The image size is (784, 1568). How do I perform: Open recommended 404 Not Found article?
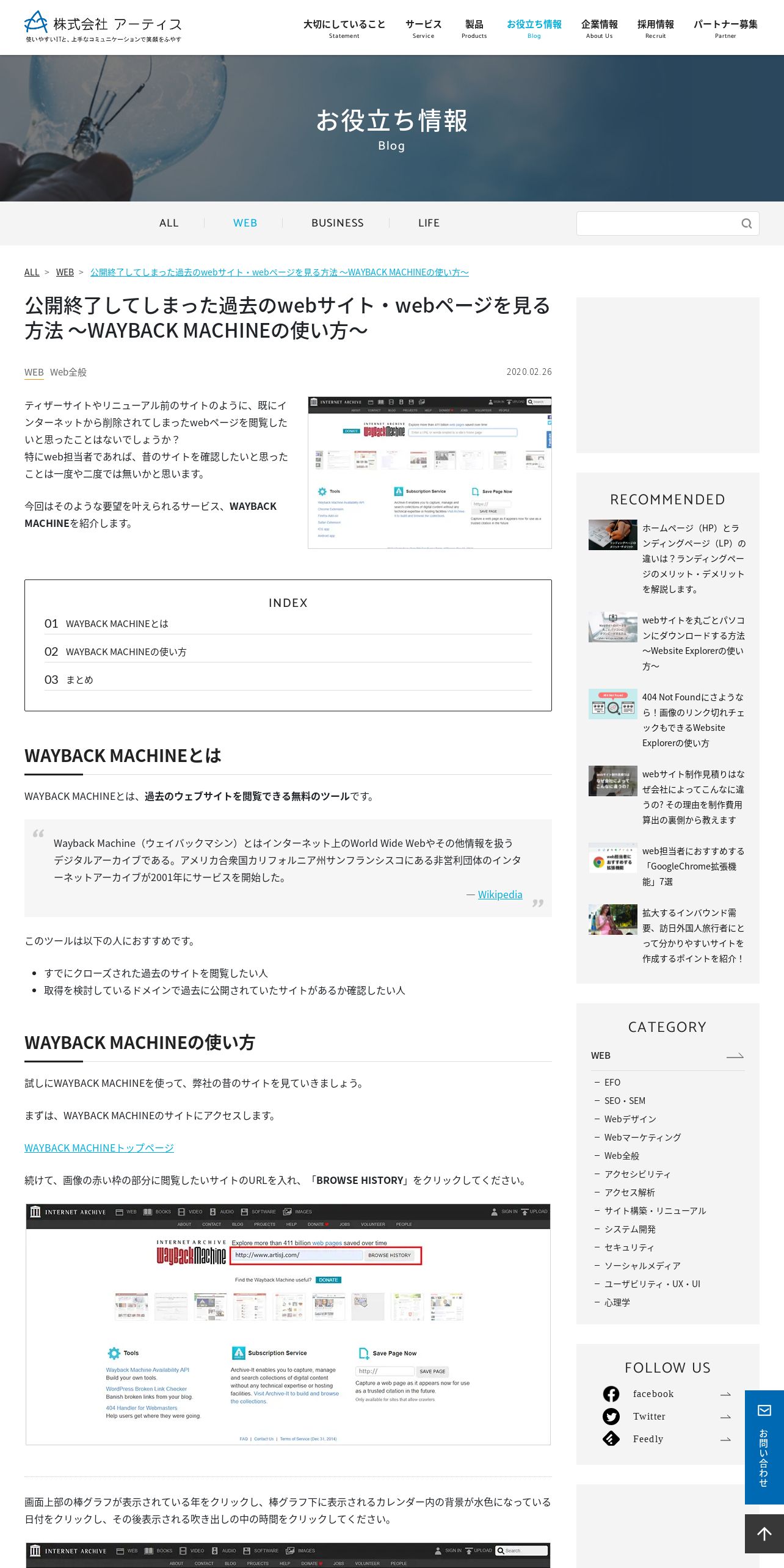click(694, 720)
